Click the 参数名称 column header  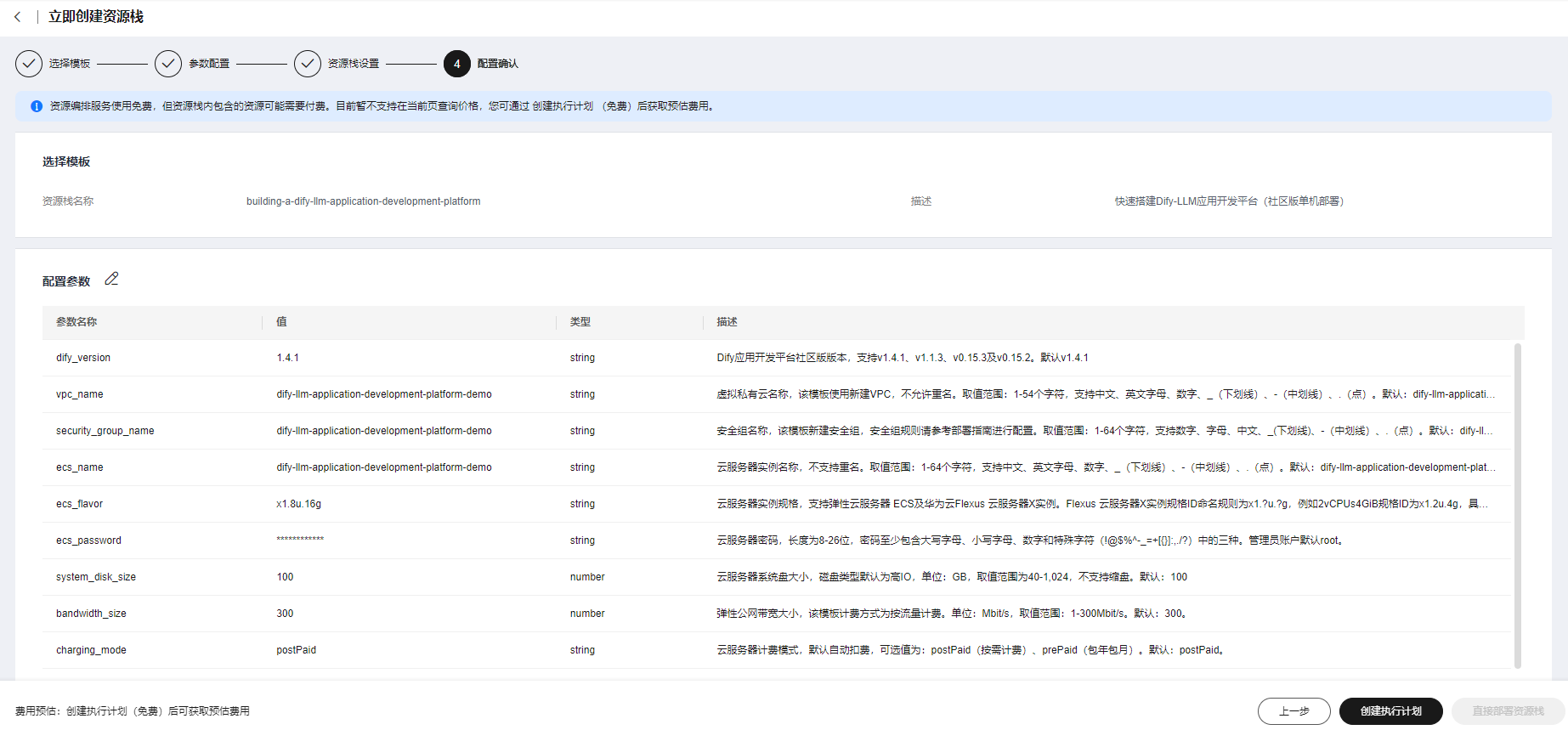(x=76, y=322)
